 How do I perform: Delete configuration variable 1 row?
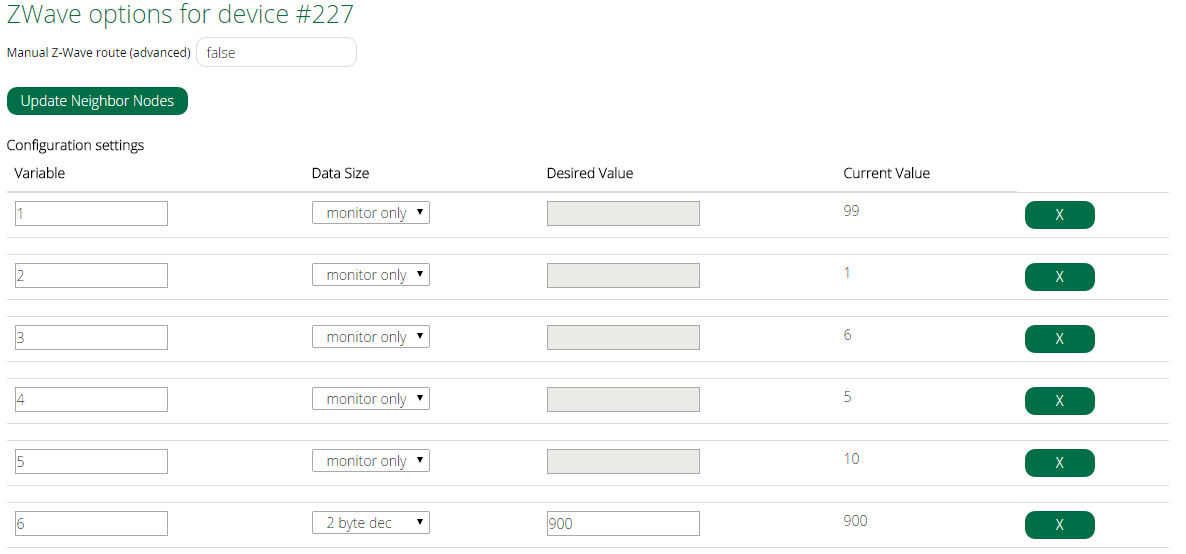pos(1059,215)
